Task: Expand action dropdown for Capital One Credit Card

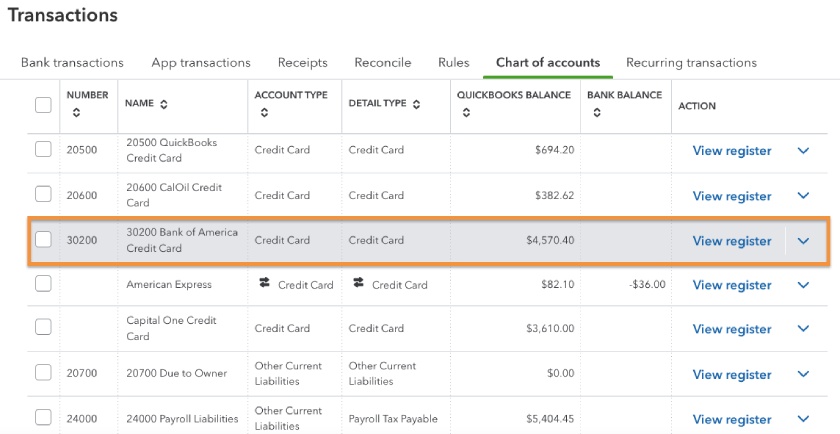Action: (x=803, y=328)
